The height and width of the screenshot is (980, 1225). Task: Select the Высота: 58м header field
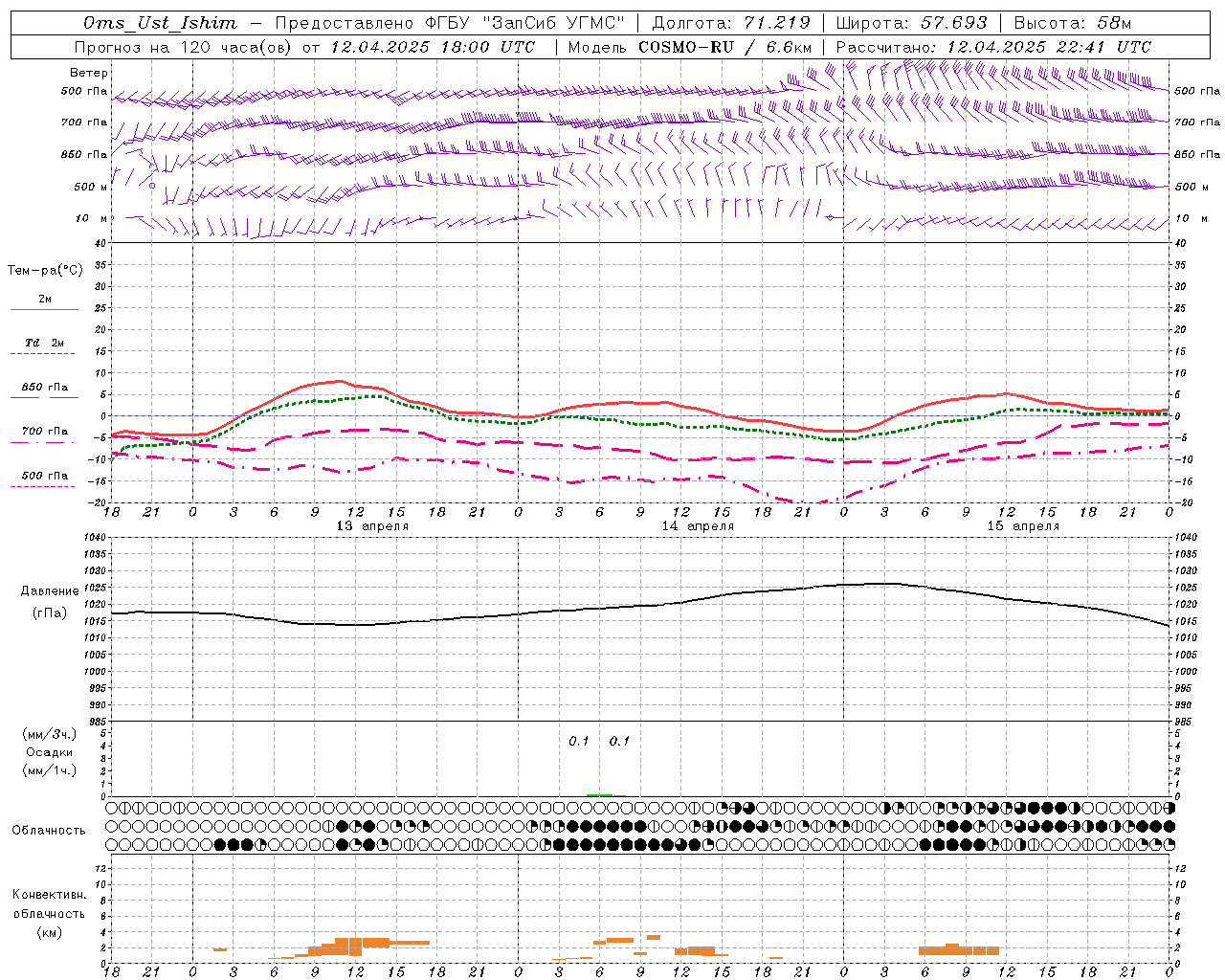[1073, 23]
